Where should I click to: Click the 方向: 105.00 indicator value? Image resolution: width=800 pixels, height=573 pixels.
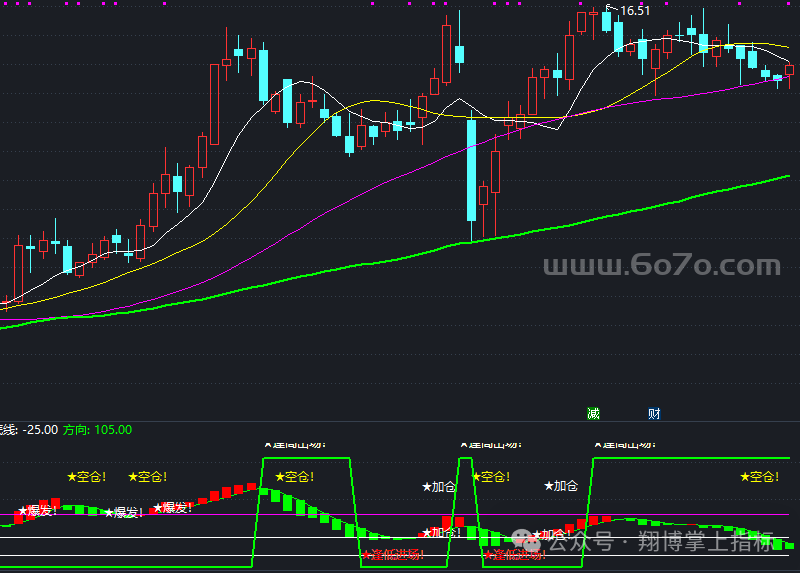tap(97, 429)
